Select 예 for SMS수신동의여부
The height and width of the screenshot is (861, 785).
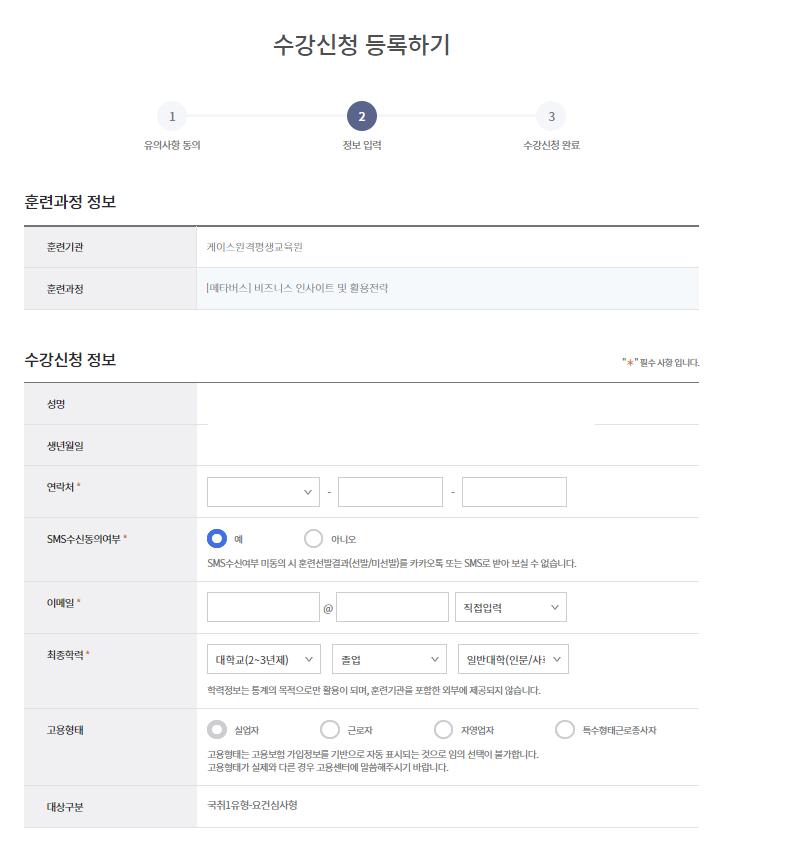217,539
